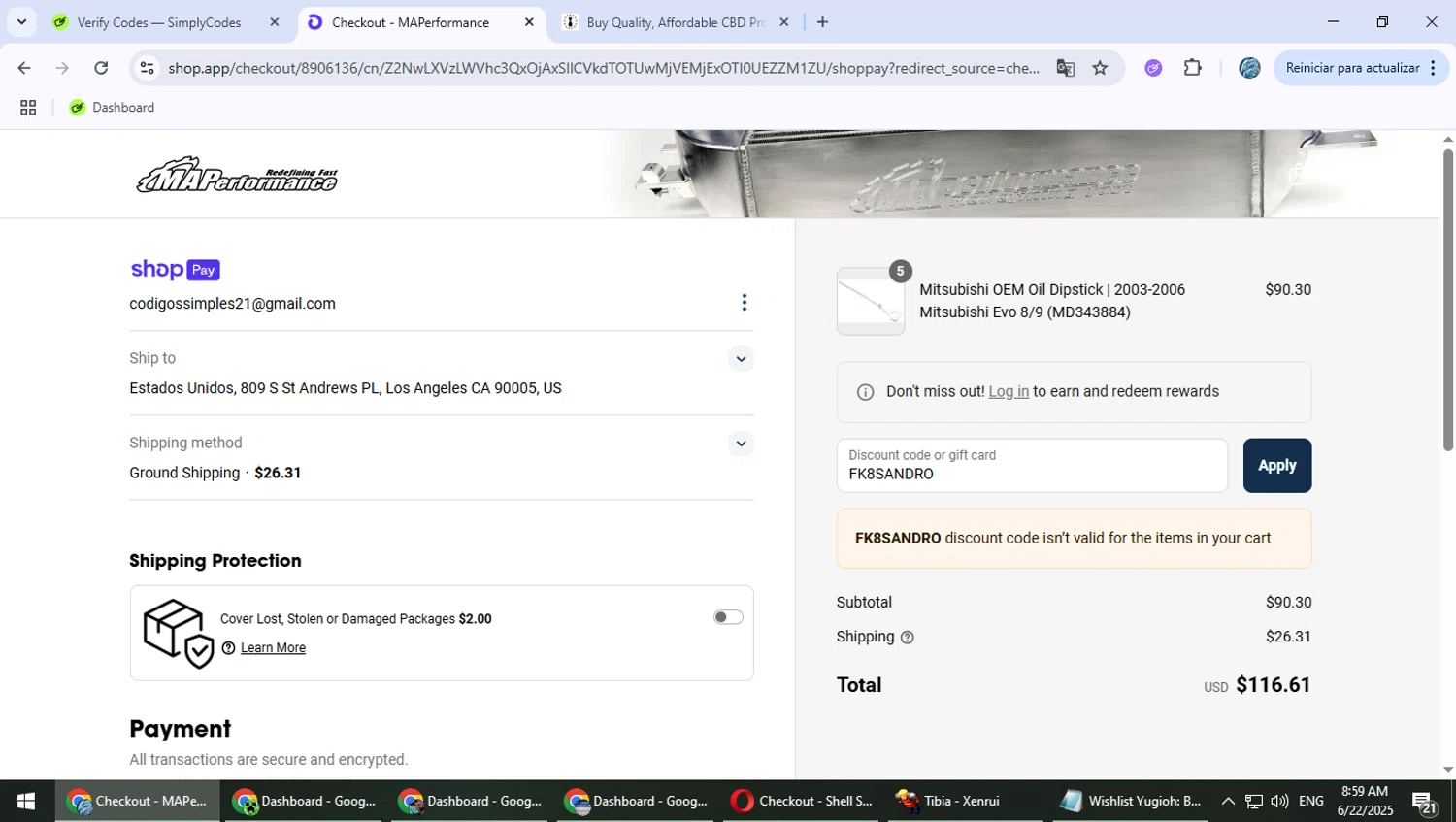
Task: Click the help icon beside Learn More
Action: click(x=229, y=648)
